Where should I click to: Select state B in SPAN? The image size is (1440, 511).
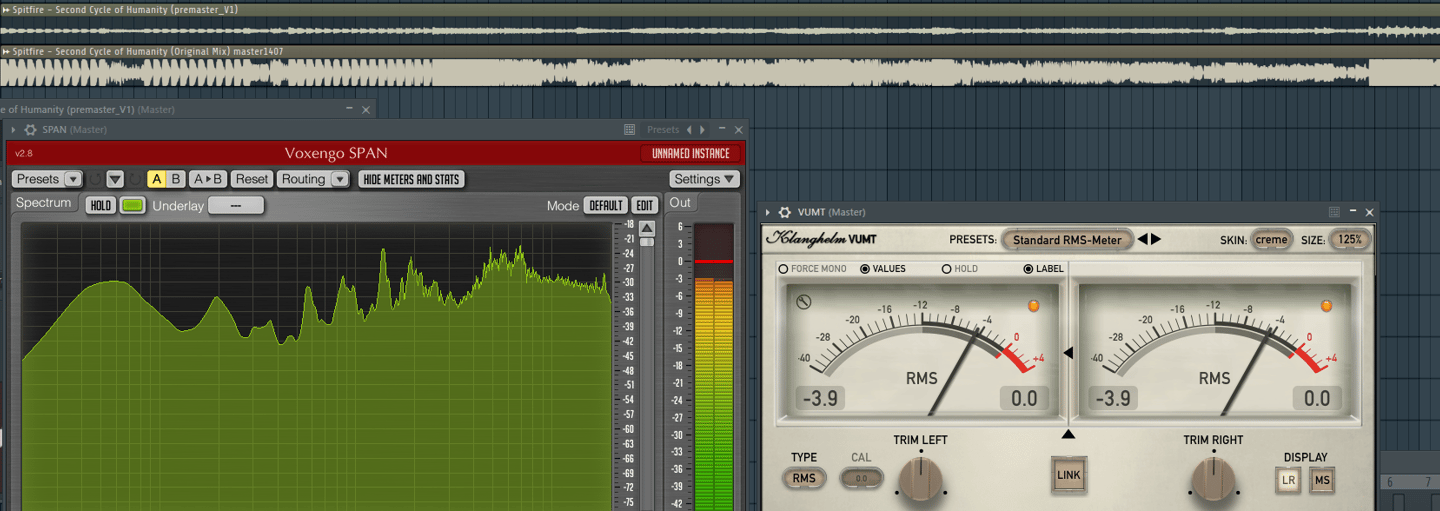[x=175, y=179]
